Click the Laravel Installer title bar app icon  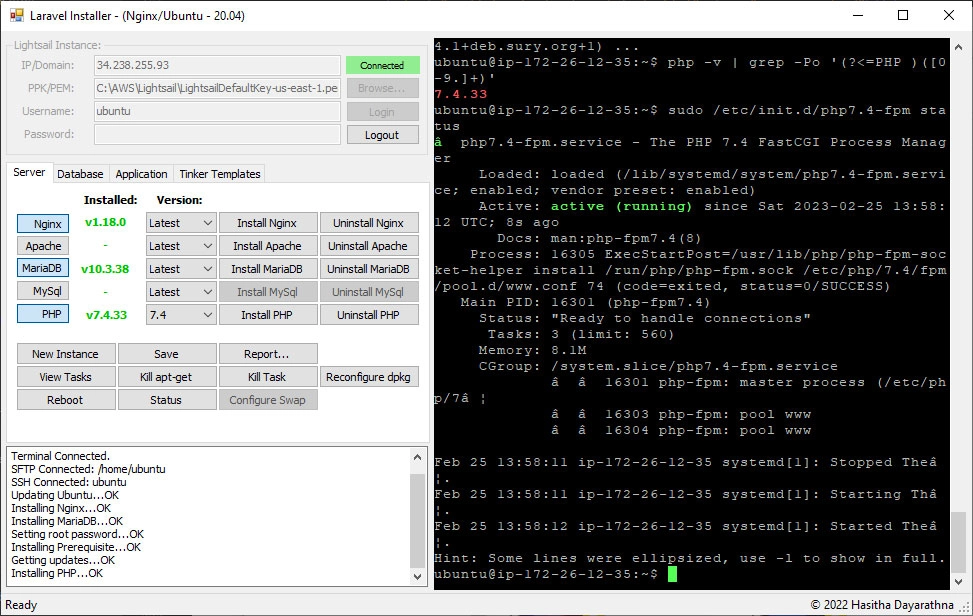pyautogui.click(x=16, y=16)
